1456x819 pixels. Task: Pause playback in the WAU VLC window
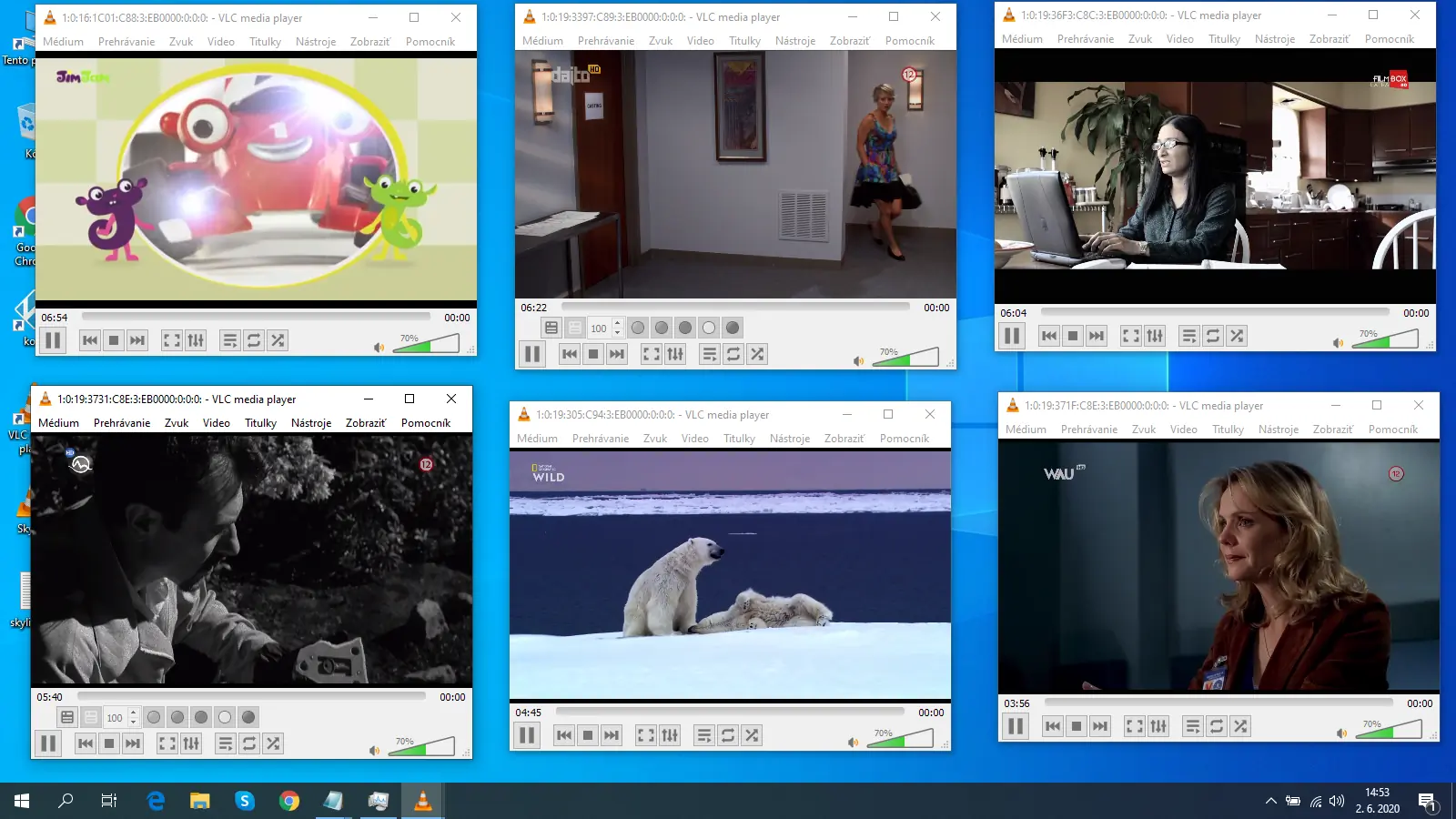(1016, 726)
